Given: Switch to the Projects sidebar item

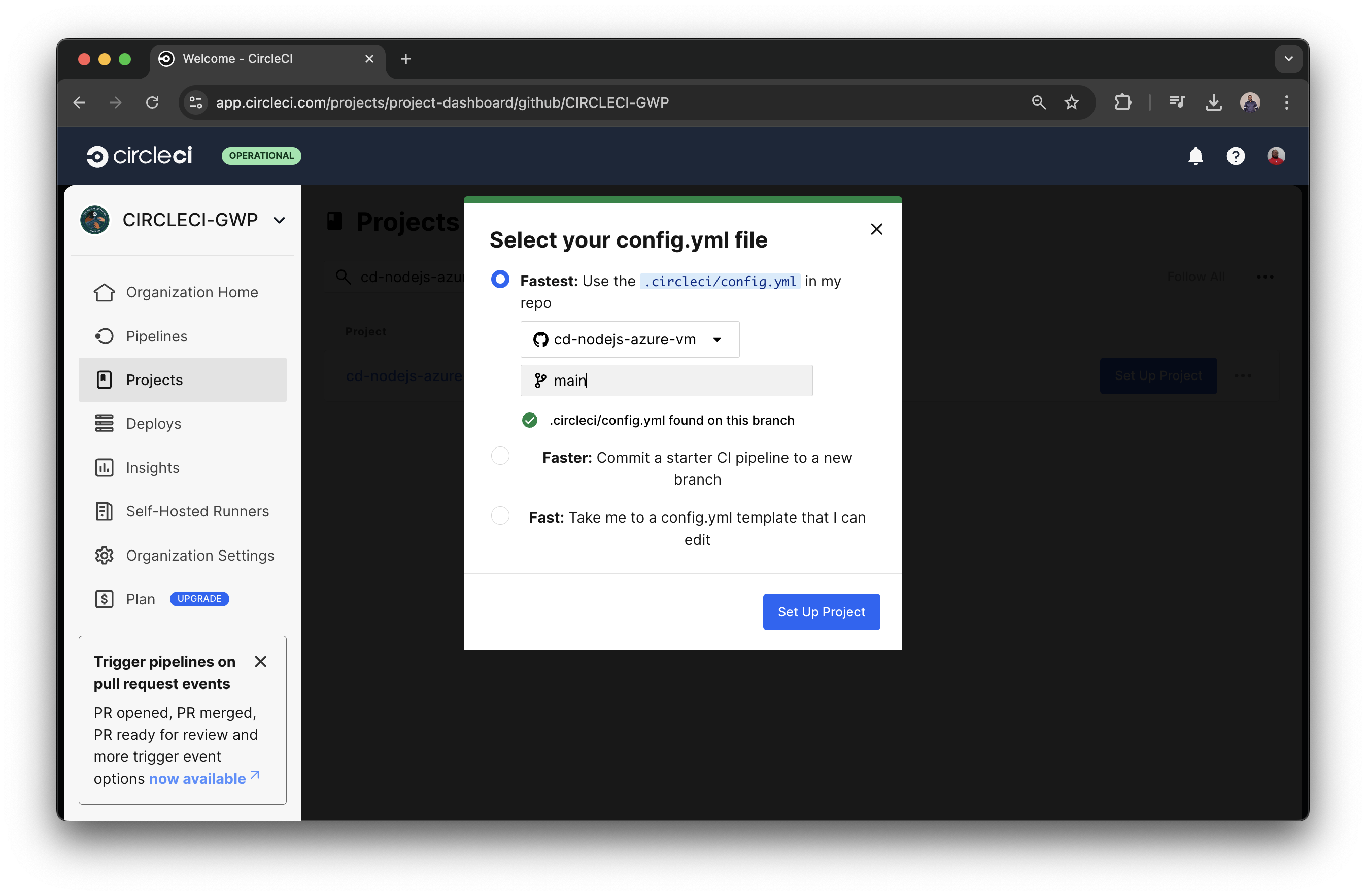Looking at the screenshot, I should coord(153,380).
